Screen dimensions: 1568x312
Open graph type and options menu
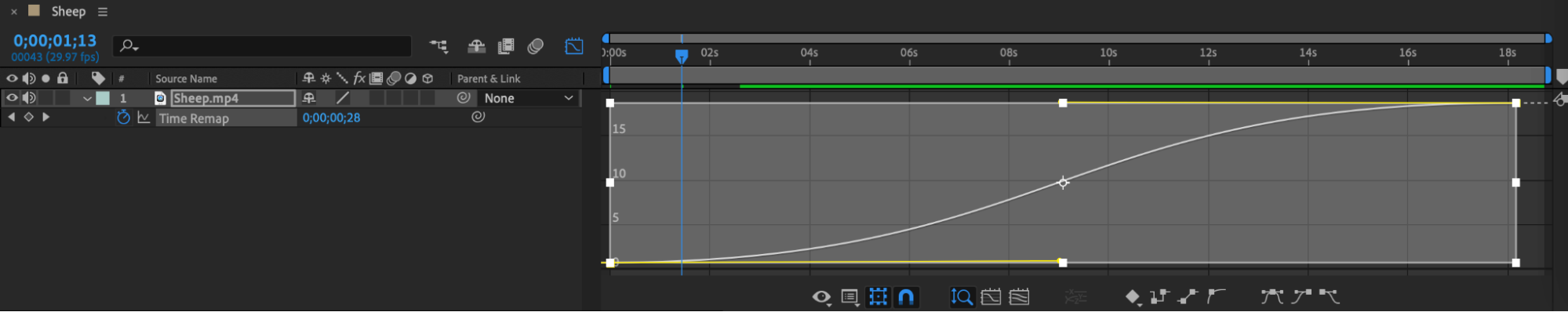click(x=849, y=297)
